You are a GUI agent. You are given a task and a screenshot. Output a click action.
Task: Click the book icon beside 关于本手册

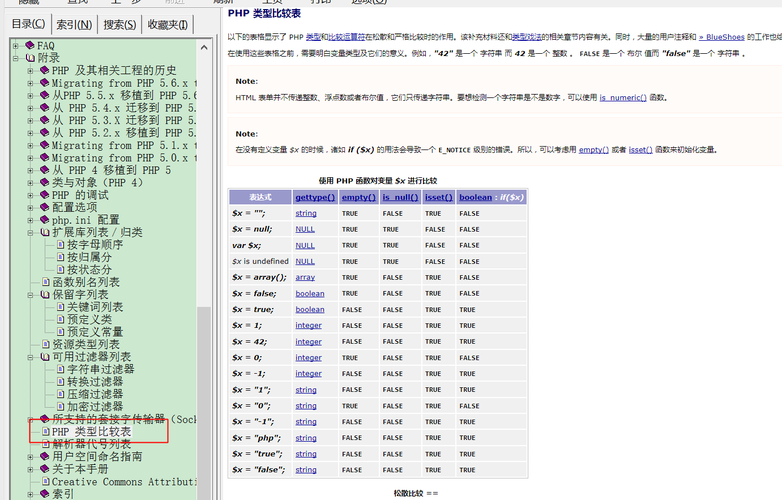(x=44, y=469)
